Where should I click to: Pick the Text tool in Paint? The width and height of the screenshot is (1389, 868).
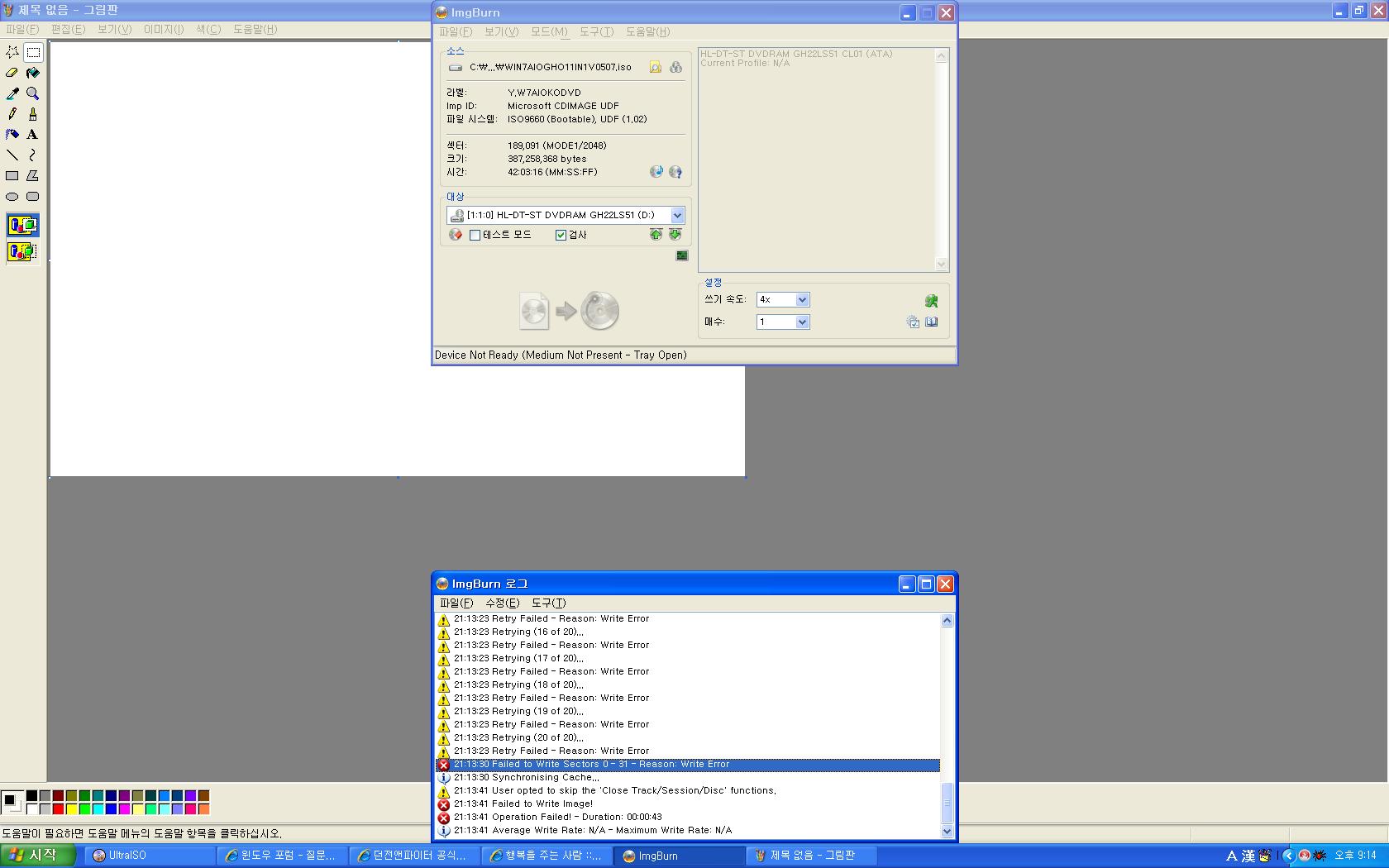[33, 135]
